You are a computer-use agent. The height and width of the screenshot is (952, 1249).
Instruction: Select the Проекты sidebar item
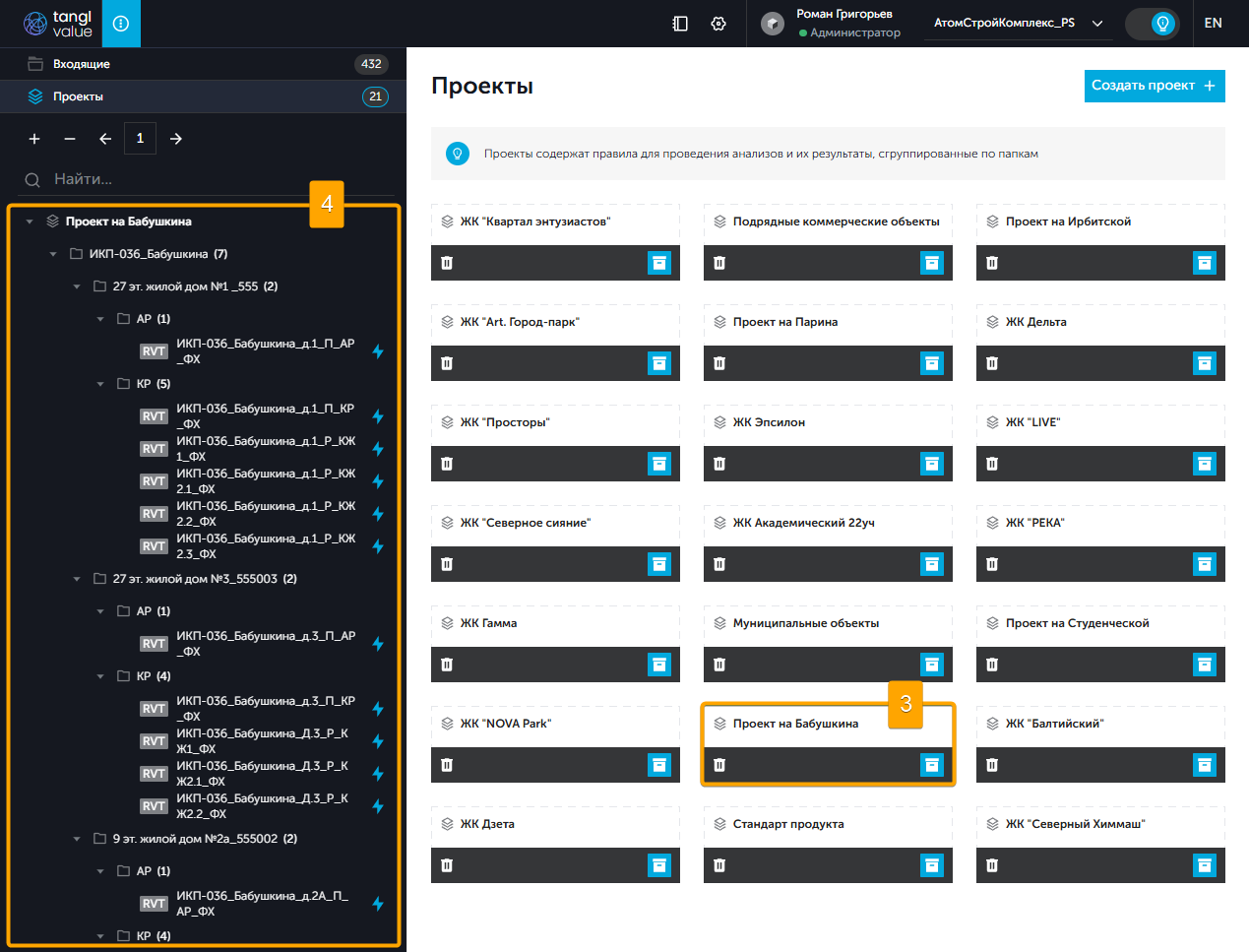tap(79, 96)
